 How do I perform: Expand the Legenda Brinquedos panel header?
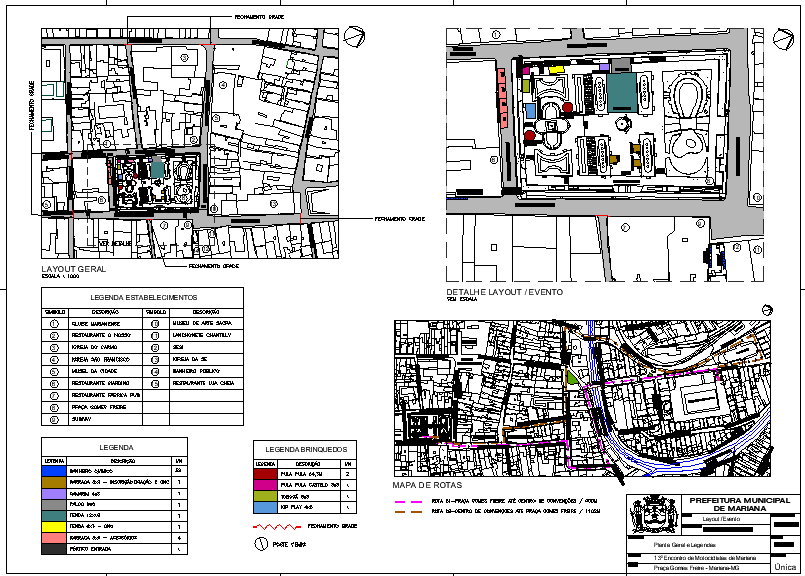(305, 449)
